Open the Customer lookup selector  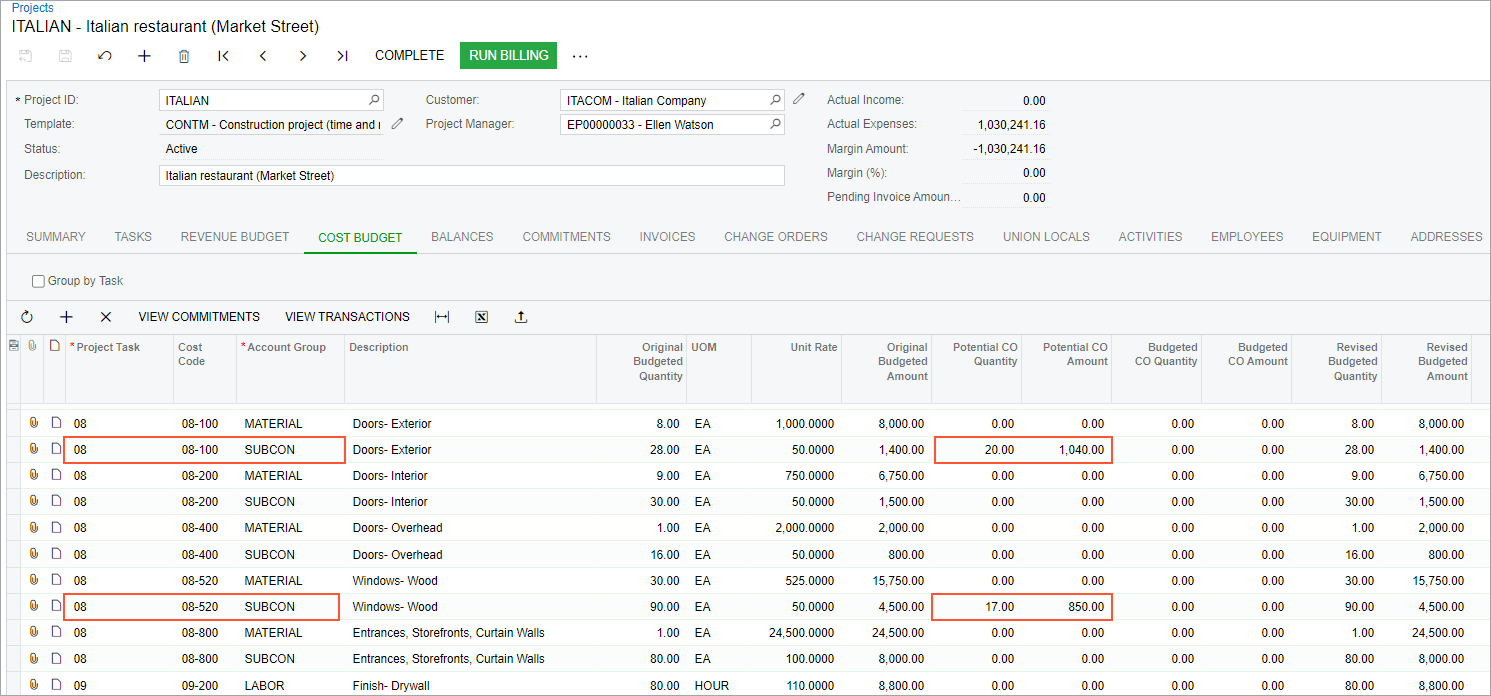775,100
